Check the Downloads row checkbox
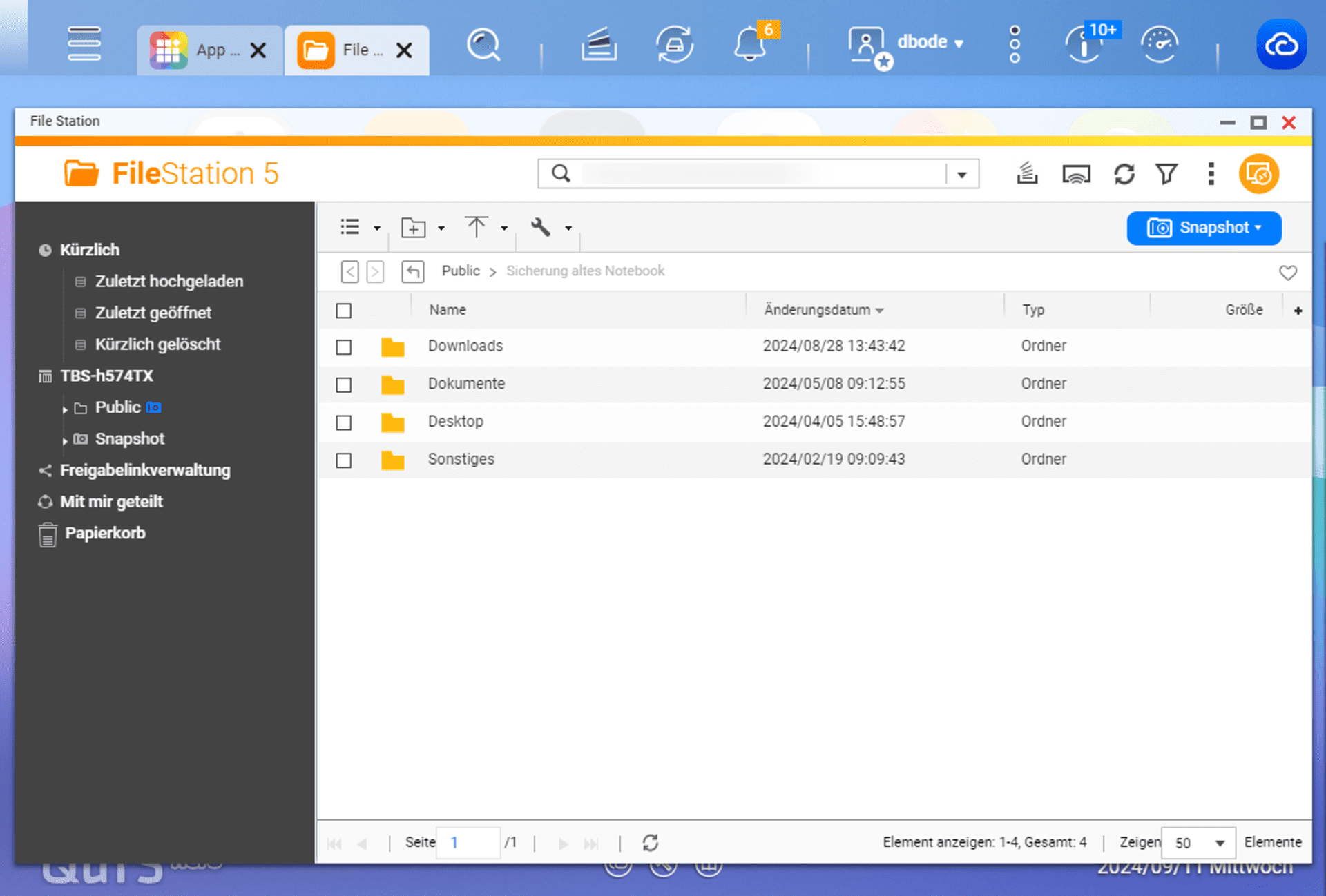1326x896 pixels. [x=343, y=347]
